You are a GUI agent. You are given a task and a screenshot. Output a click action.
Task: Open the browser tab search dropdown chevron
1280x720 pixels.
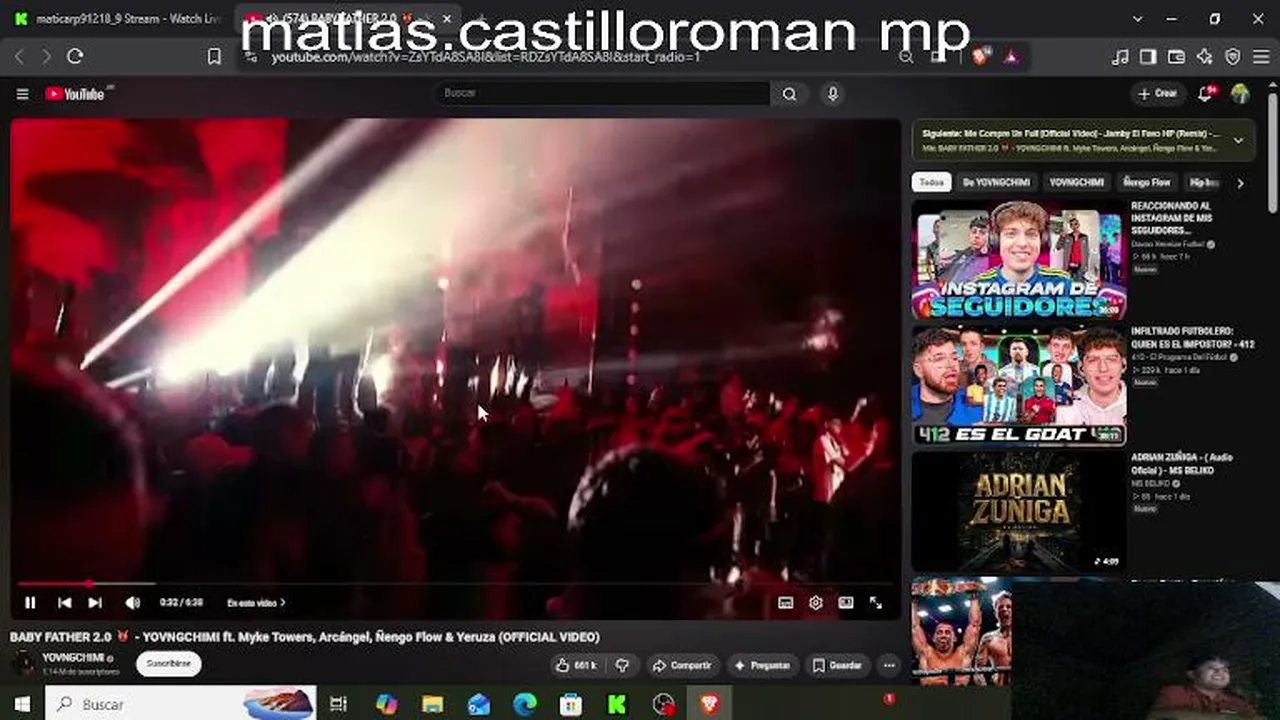coord(1137,19)
